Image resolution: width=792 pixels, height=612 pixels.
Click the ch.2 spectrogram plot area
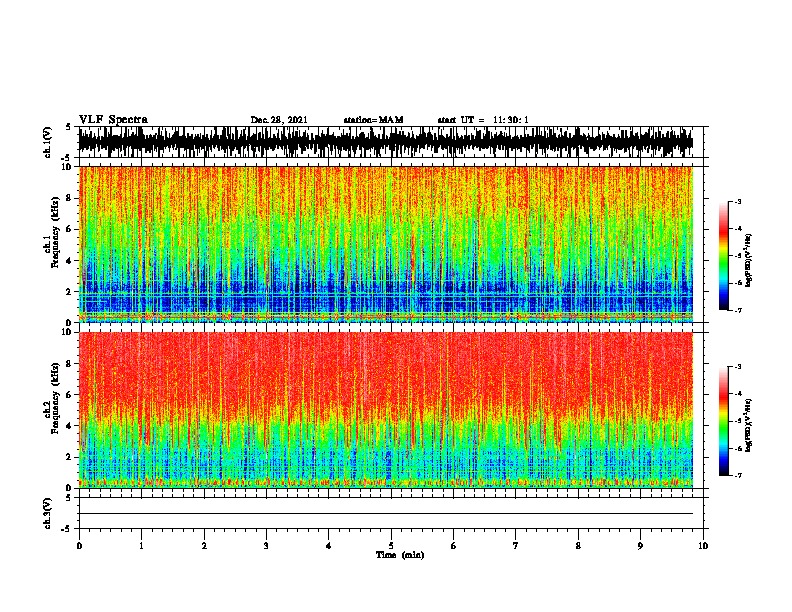[x=386, y=410]
